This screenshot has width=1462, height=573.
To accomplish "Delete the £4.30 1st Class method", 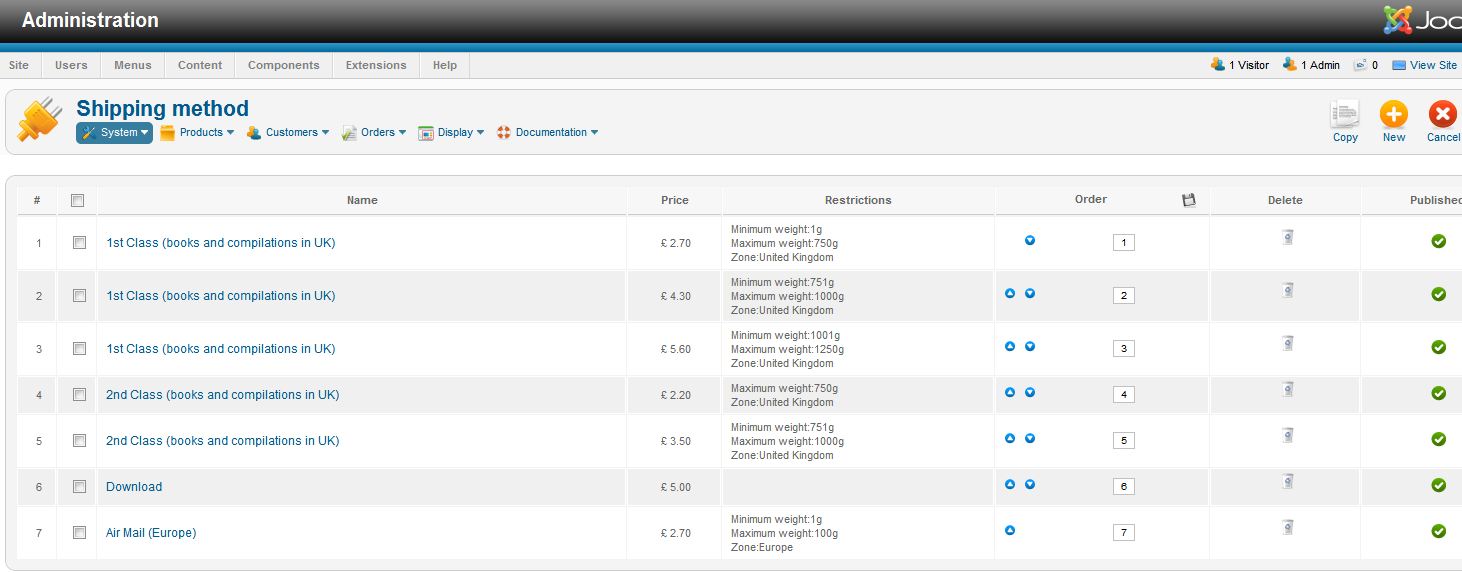I will tap(1288, 290).
